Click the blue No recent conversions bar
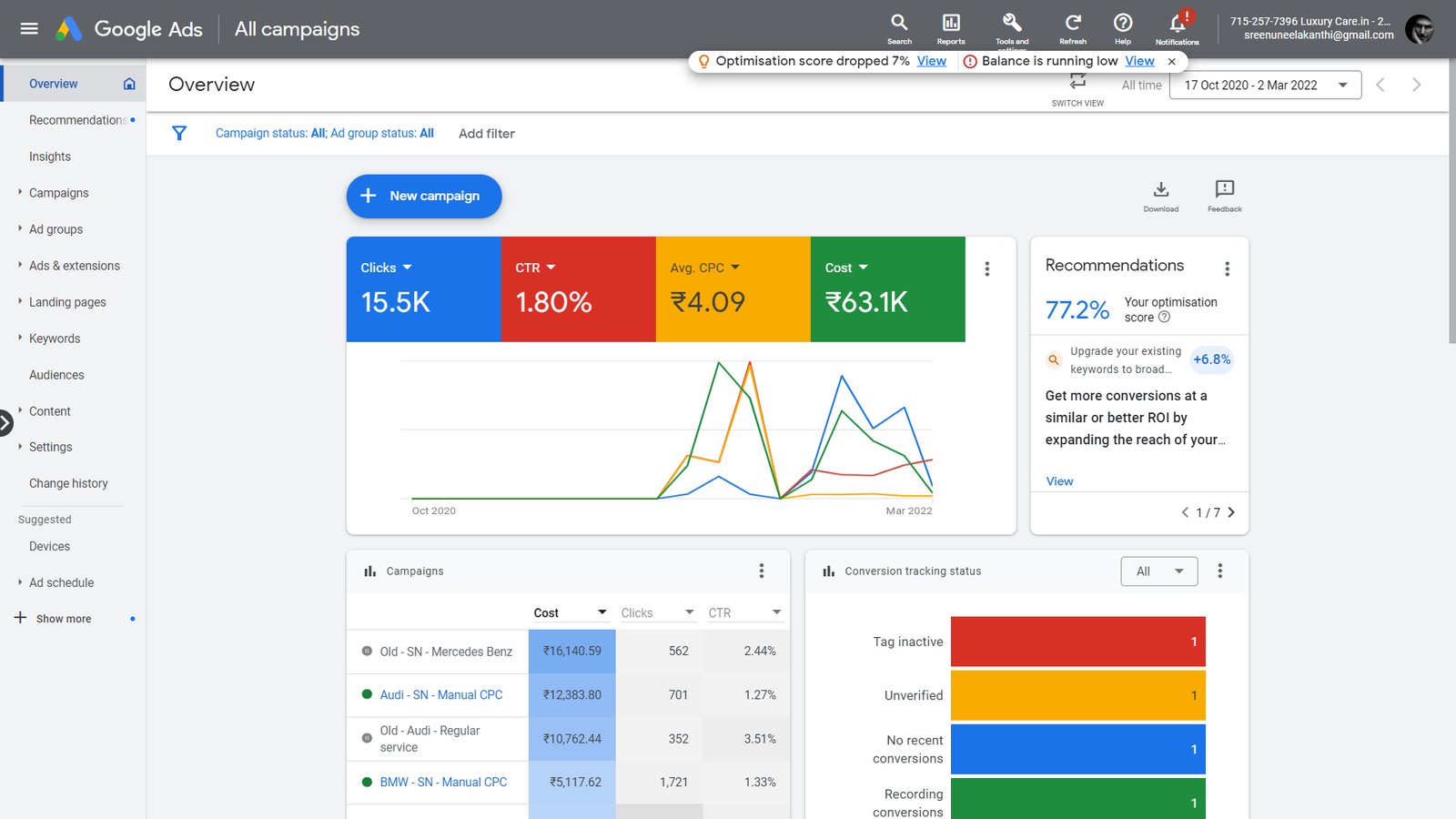The image size is (1456, 819). pyautogui.click(x=1077, y=749)
